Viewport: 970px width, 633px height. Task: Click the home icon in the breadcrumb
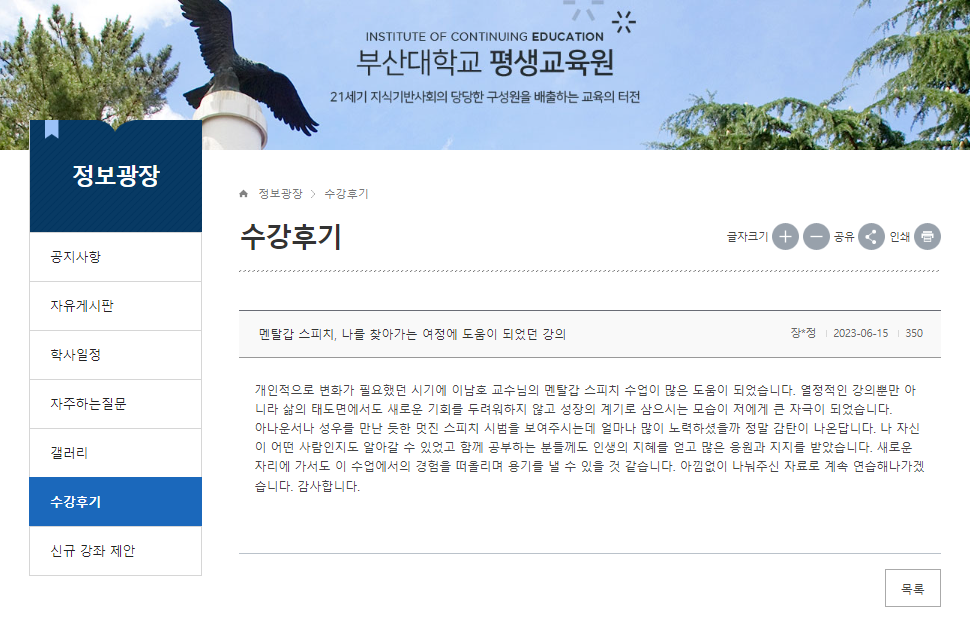point(244,193)
